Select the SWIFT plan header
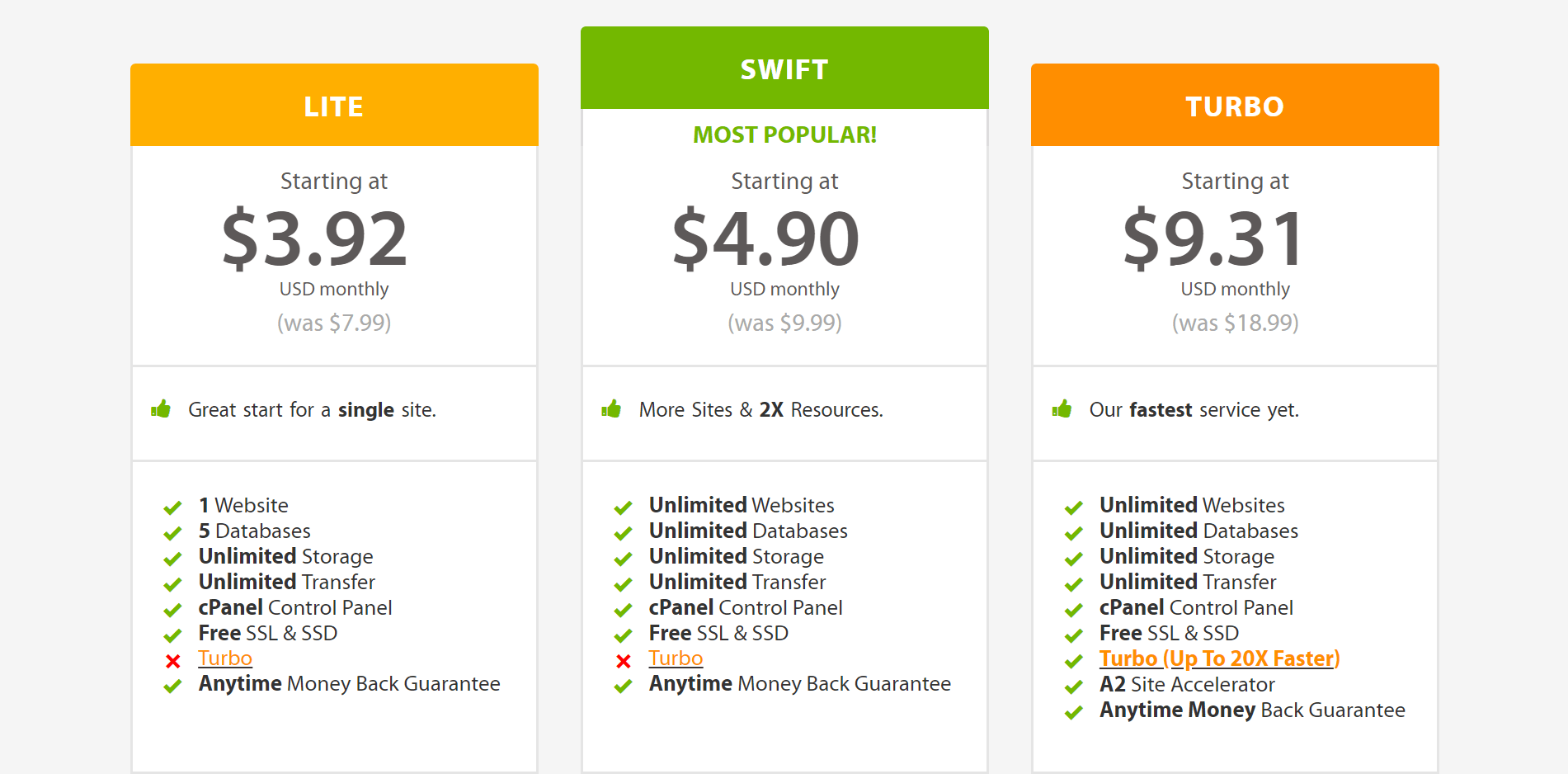The width and height of the screenshot is (1568, 774). (784, 69)
